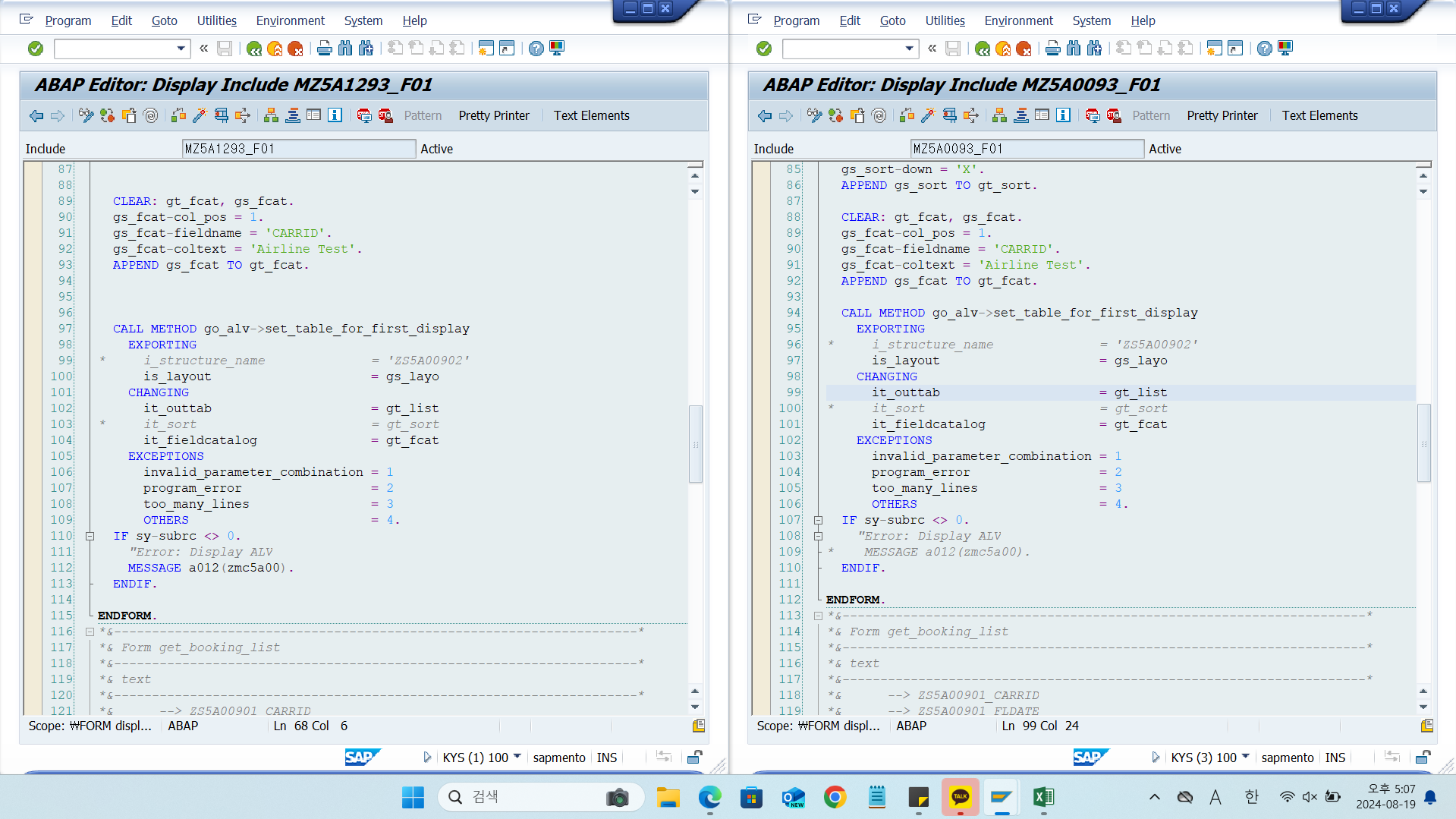1456x819 pixels.
Task: Click the Back arrow in the left editor toolbar
Action: (x=36, y=115)
